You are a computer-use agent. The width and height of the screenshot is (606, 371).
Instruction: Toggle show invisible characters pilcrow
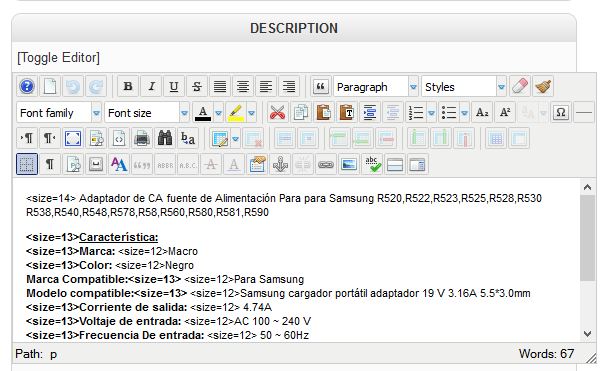point(50,164)
